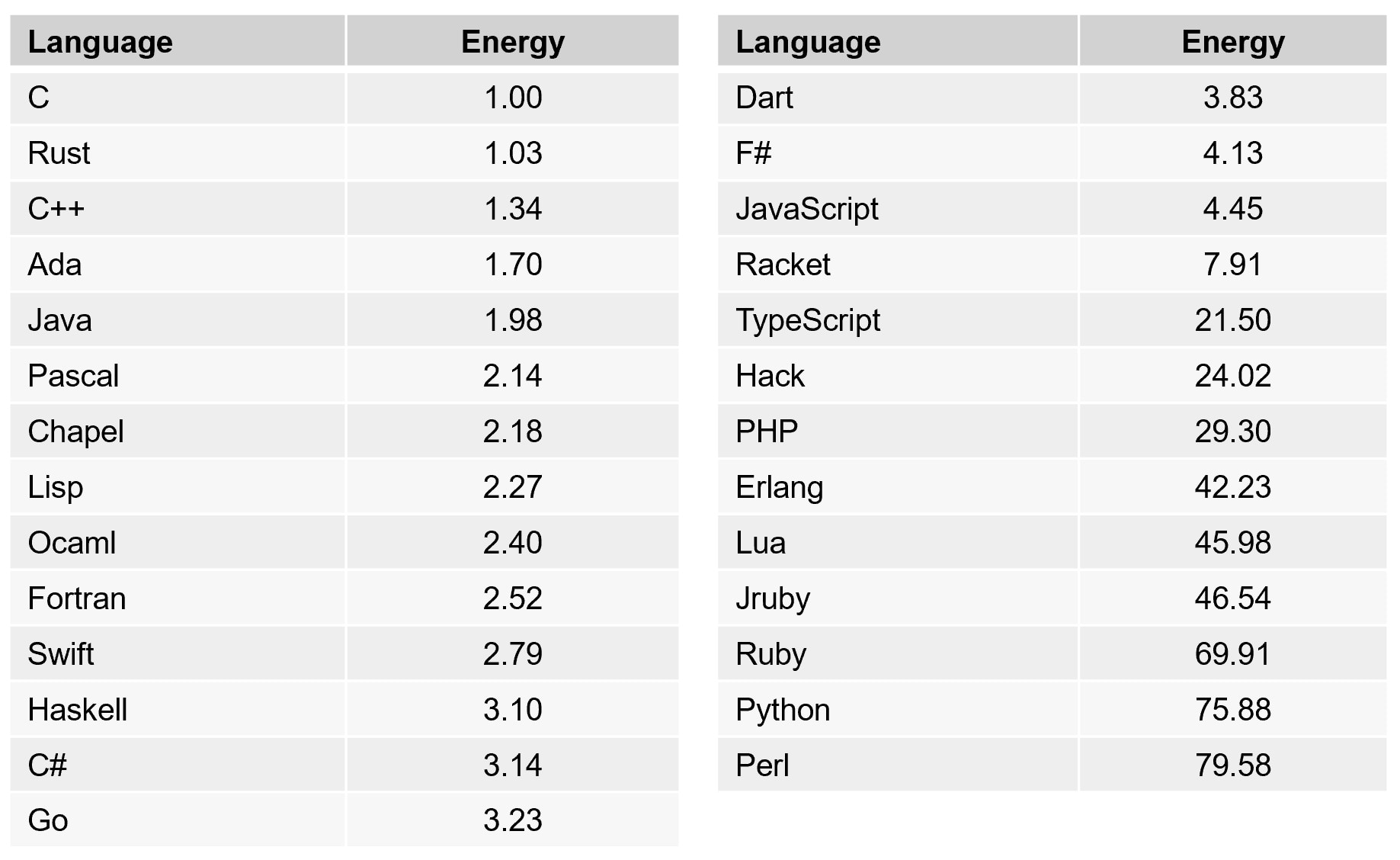Select the Python language cell
Image resolution: width=1400 pixels, height=860 pixels.
click(x=783, y=710)
